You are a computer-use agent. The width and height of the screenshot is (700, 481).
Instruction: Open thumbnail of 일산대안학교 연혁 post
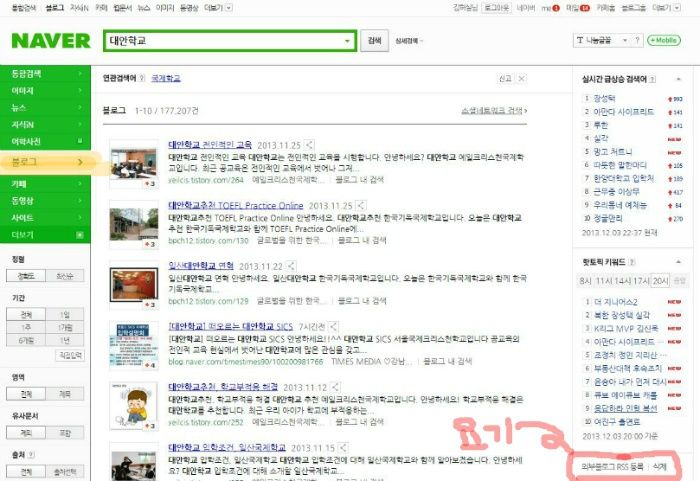tap(133, 285)
